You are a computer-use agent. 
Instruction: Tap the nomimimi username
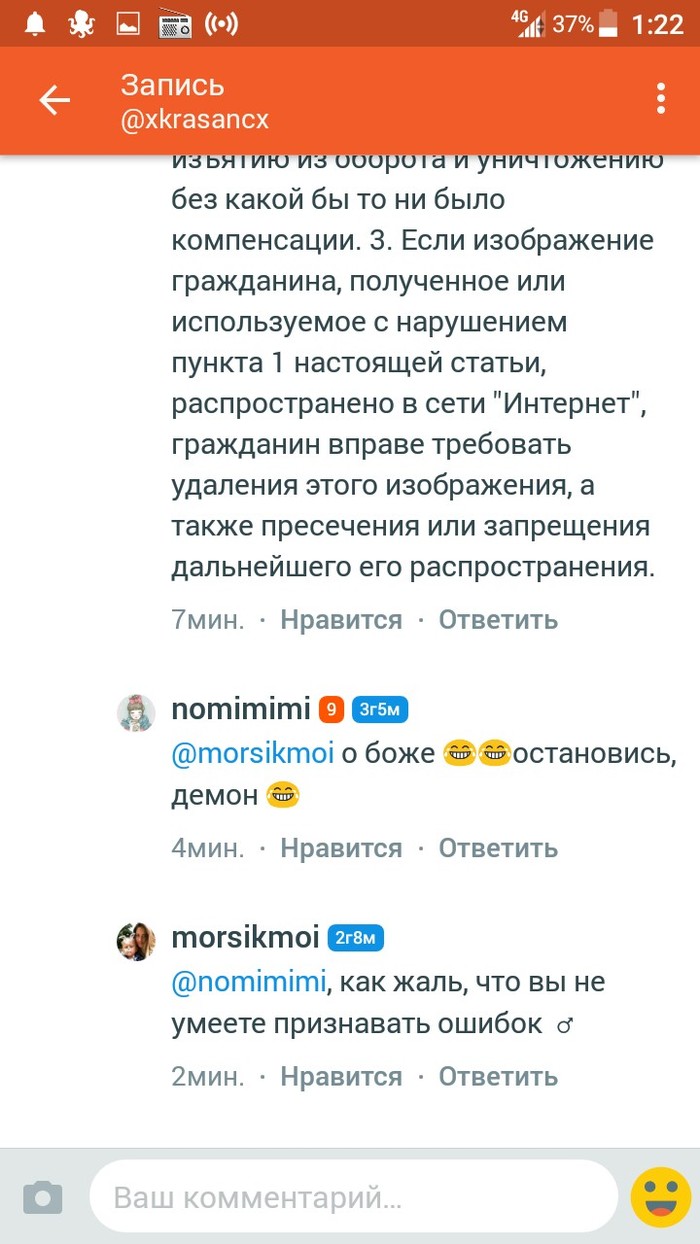[x=241, y=710]
